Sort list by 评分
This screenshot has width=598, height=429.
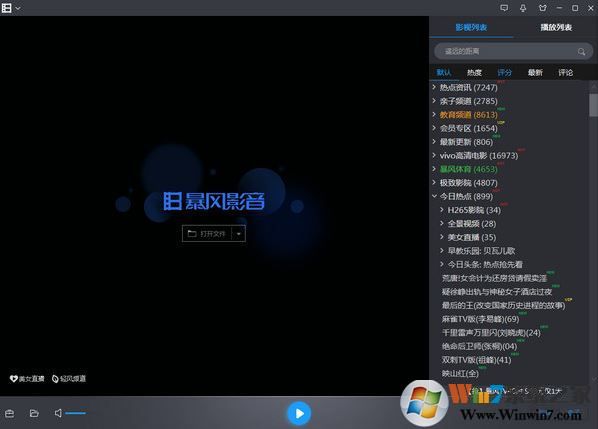coord(504,72)
